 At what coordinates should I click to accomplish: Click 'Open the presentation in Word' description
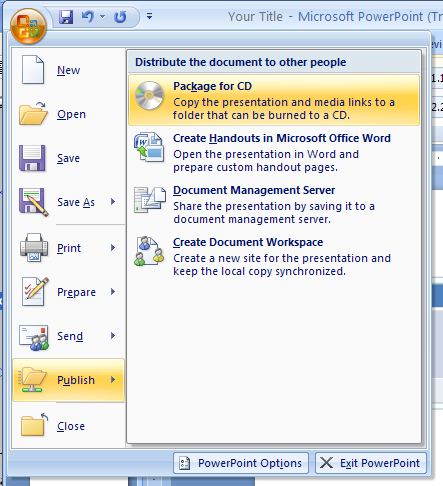pos(266,161)
